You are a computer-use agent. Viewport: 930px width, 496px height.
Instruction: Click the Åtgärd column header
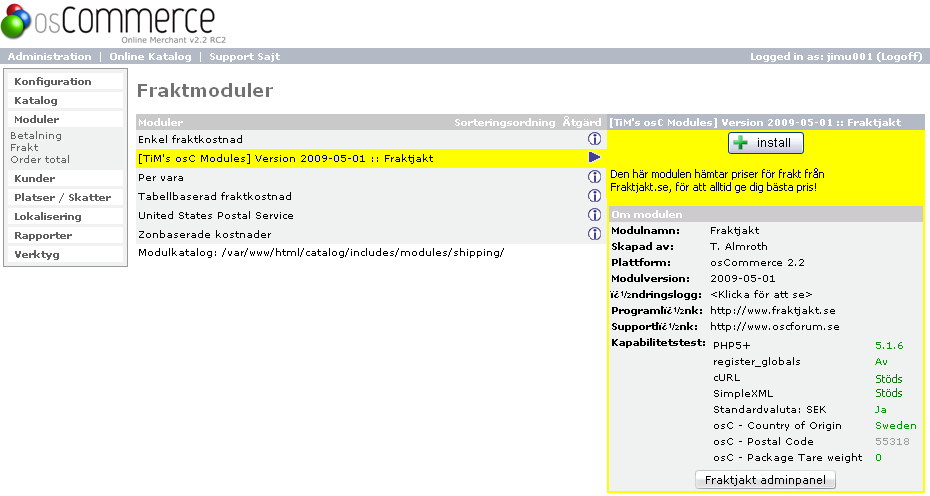tap(582, 122)
